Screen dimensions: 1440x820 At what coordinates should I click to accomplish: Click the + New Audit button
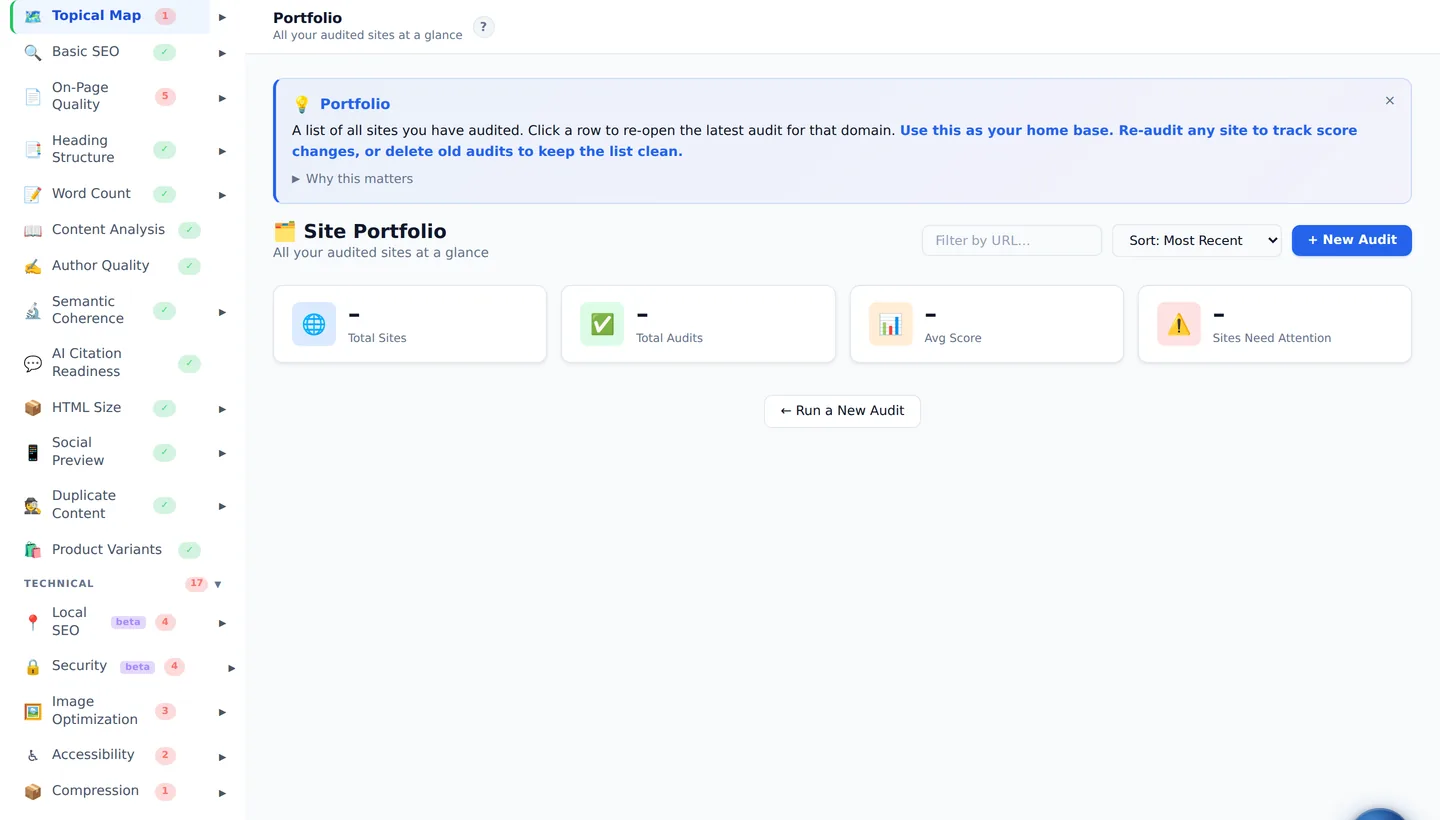point(1351,240)
